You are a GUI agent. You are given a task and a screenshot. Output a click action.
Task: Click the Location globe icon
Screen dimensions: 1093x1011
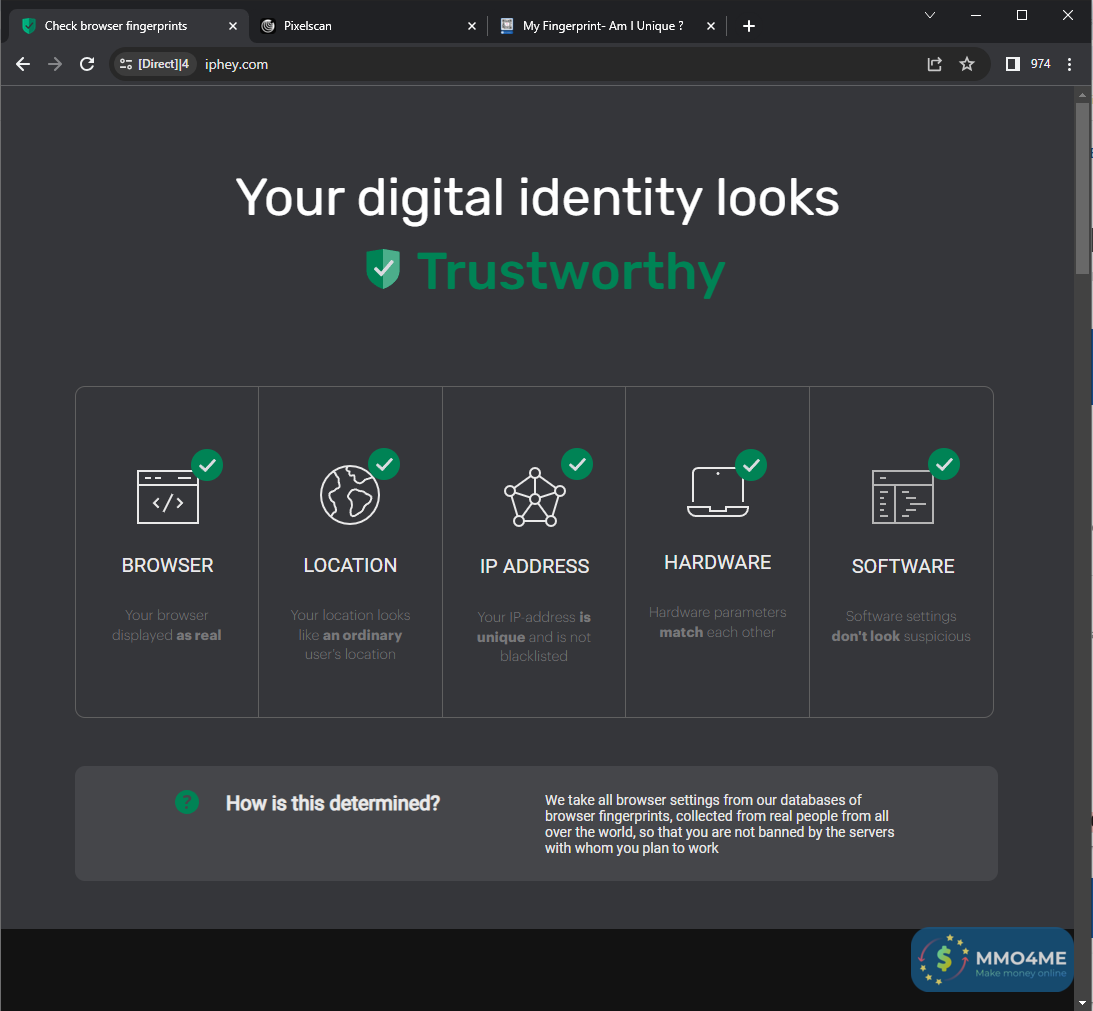tap(350, 494)
